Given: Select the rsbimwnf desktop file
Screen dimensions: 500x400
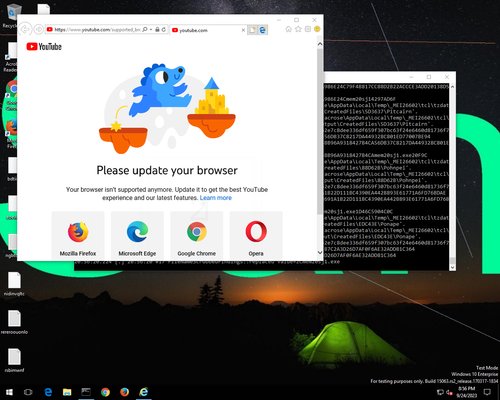Looking at the screenshot, I should point(14,360).
